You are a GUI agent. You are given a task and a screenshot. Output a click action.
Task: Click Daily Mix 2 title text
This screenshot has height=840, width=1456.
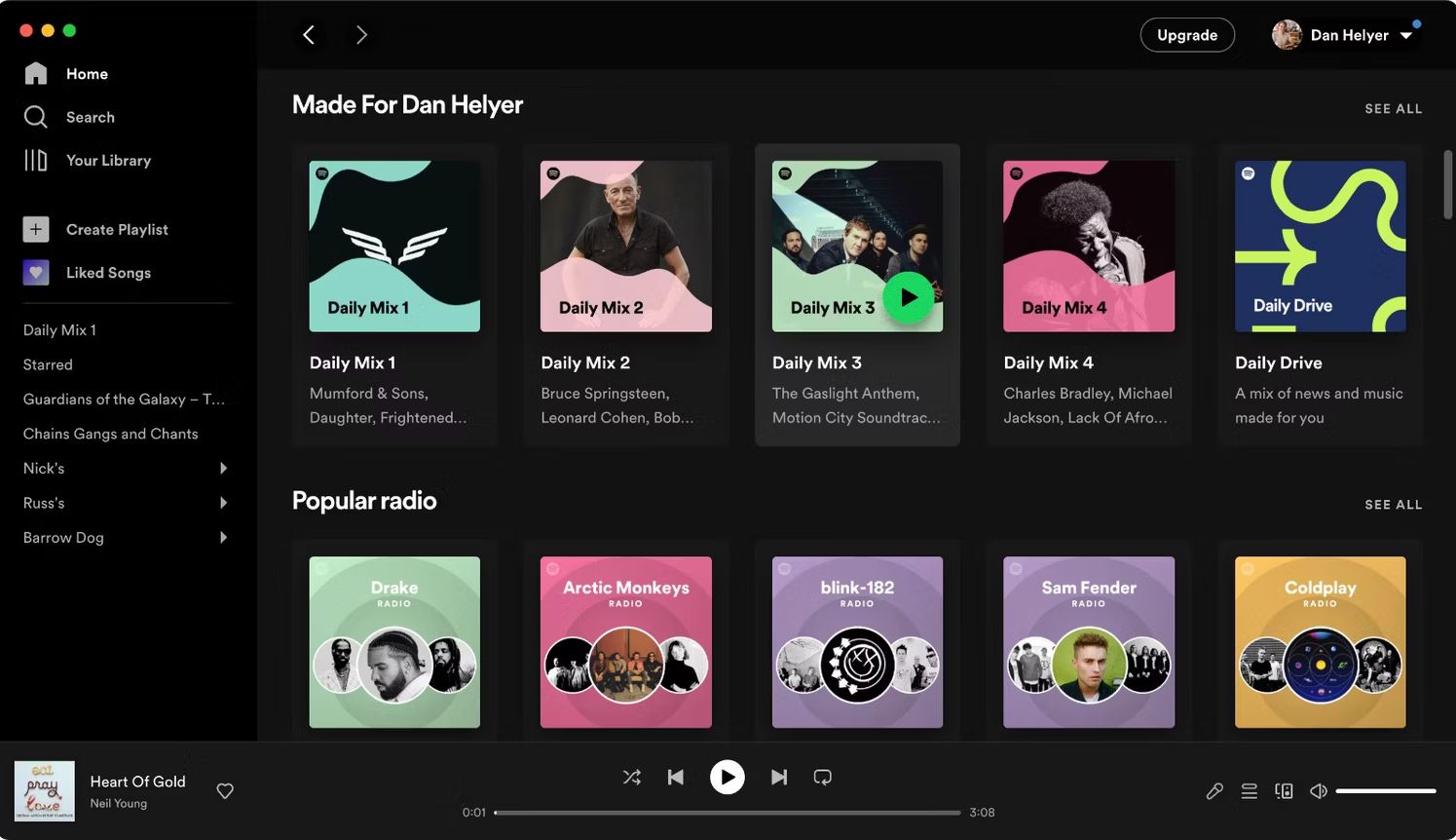(x=585, y=363)
